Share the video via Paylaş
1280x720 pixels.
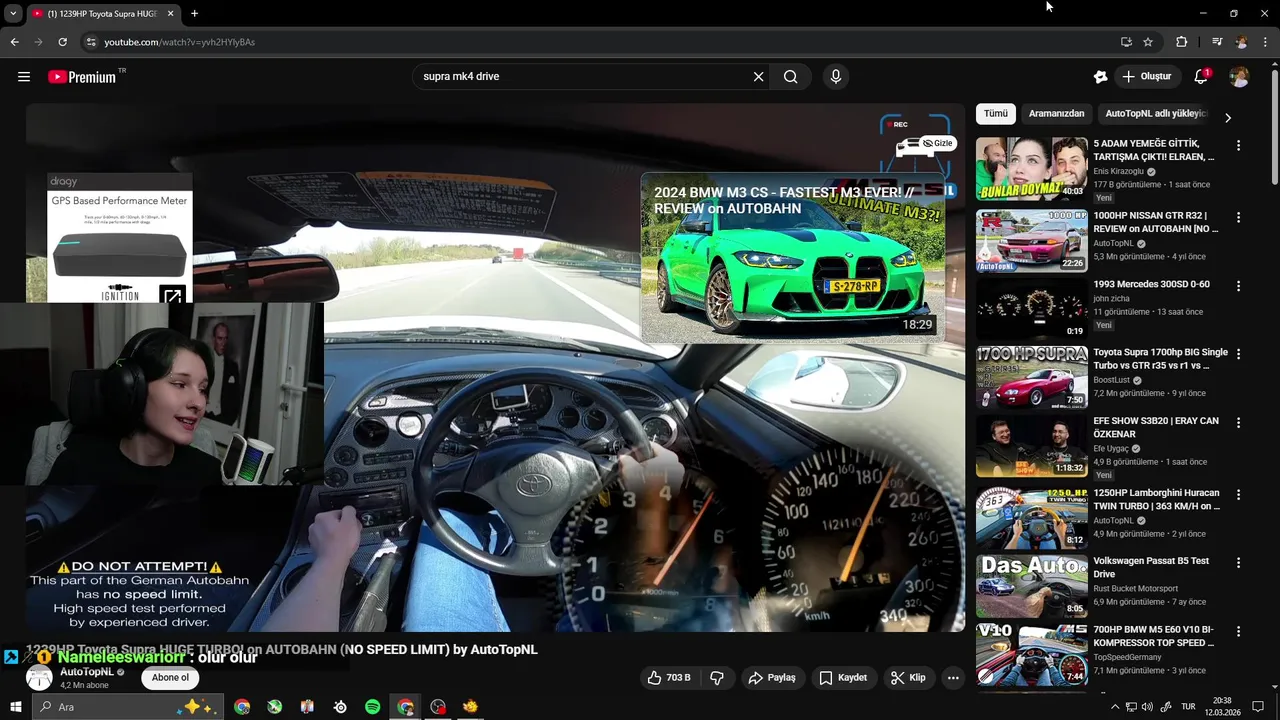[772, 678]
